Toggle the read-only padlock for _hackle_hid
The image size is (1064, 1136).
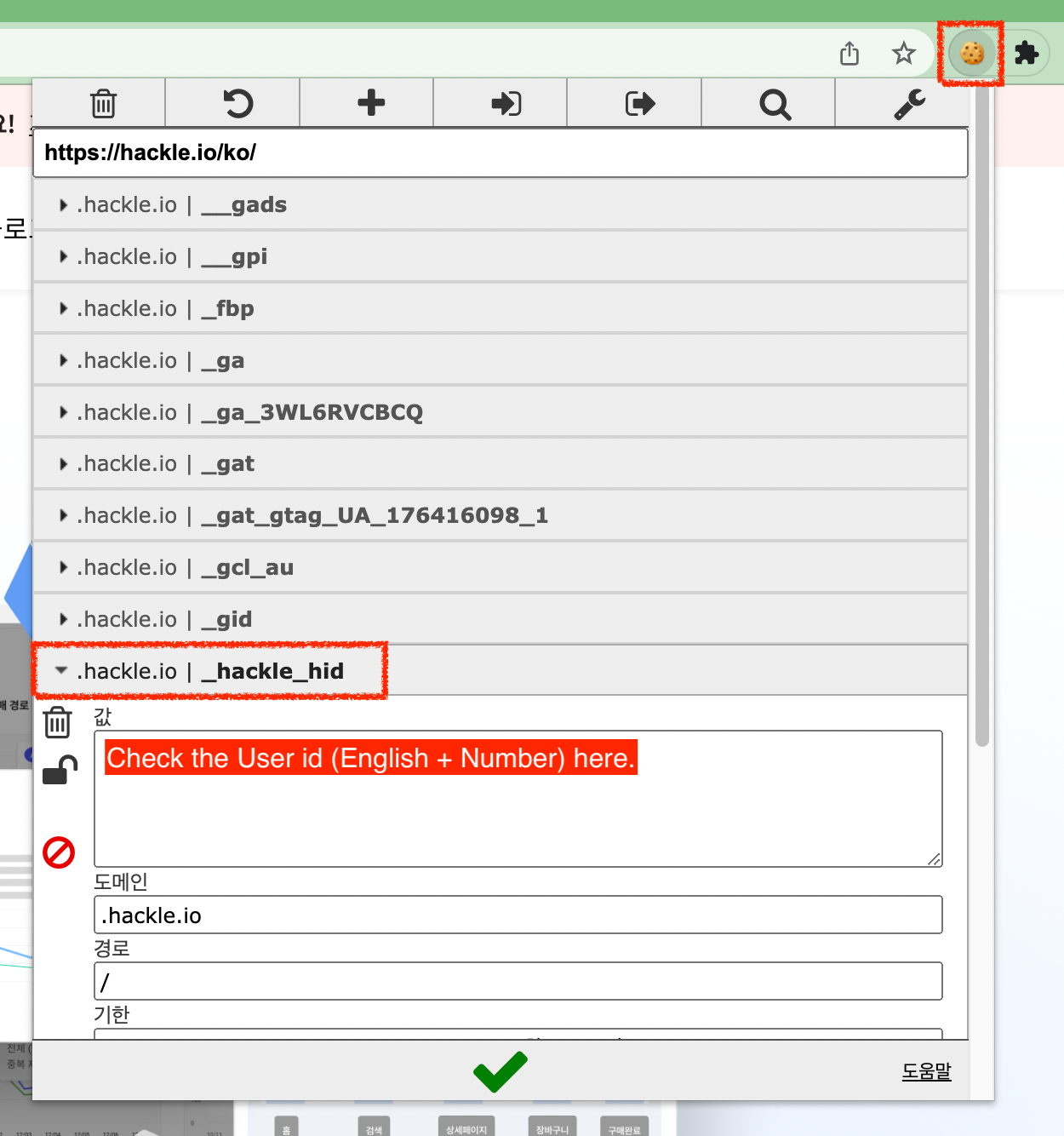tap(60, 770)
